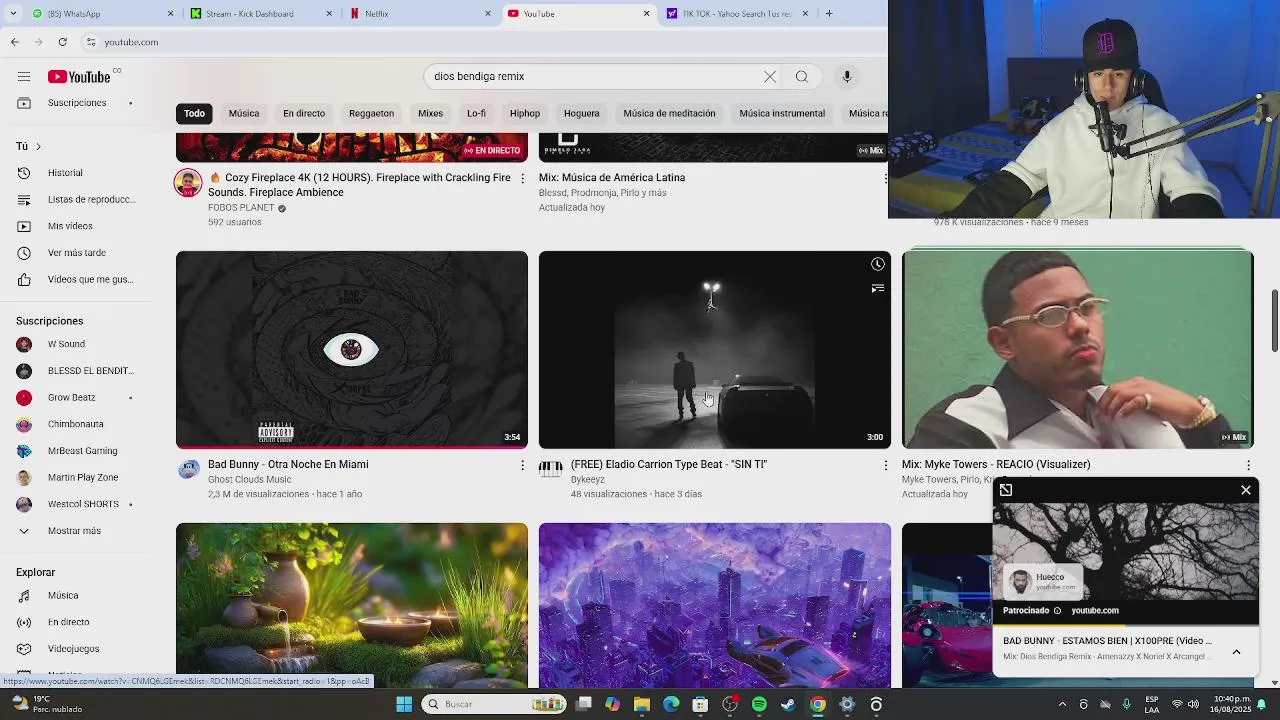The image size is (1280, 720).
Task: Expand the miniplayer to full page
Action: pos(1006,490)
